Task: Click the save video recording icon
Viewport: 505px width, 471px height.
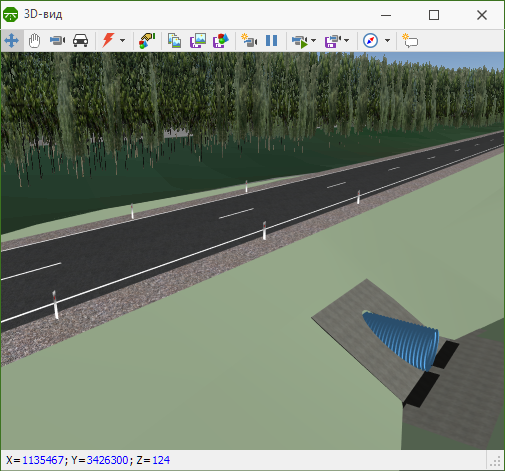Action: click(x=333, y=41)
